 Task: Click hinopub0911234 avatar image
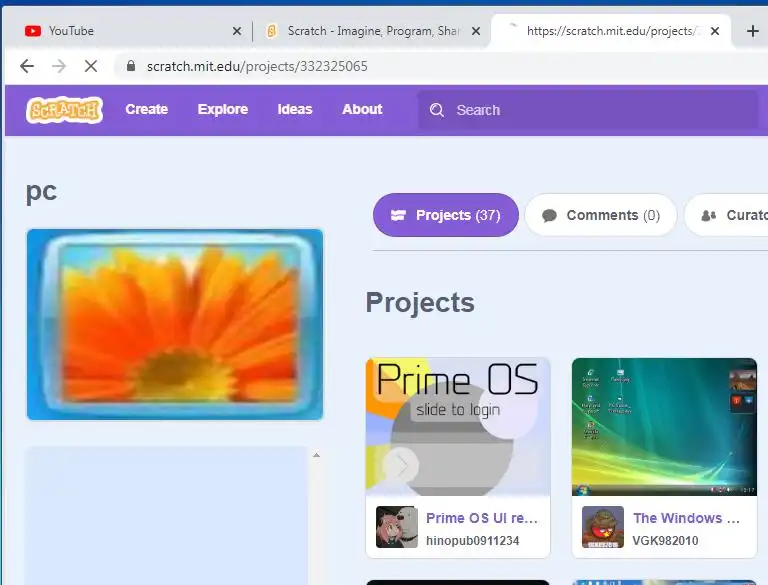click(x=397, y=527)
